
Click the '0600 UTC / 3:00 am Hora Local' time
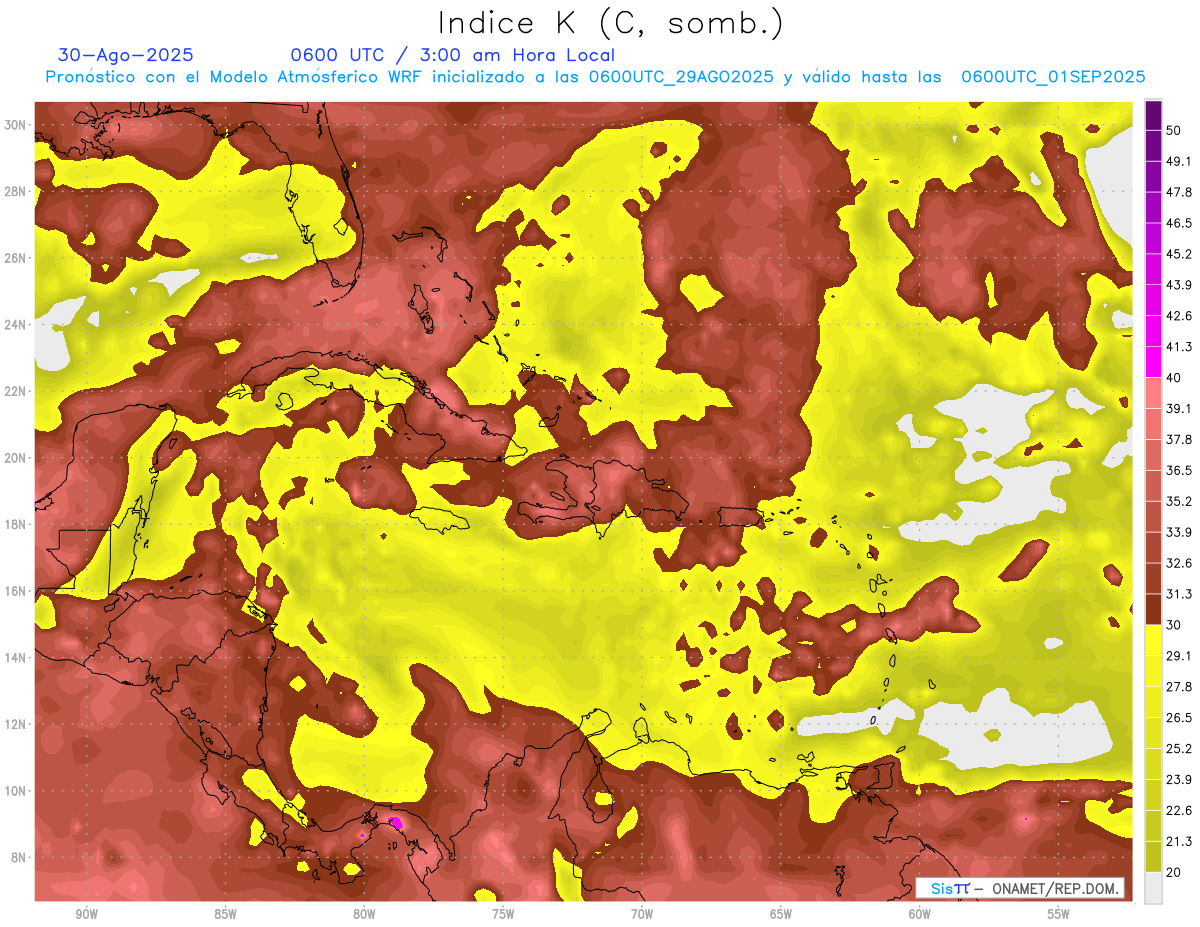452,55
